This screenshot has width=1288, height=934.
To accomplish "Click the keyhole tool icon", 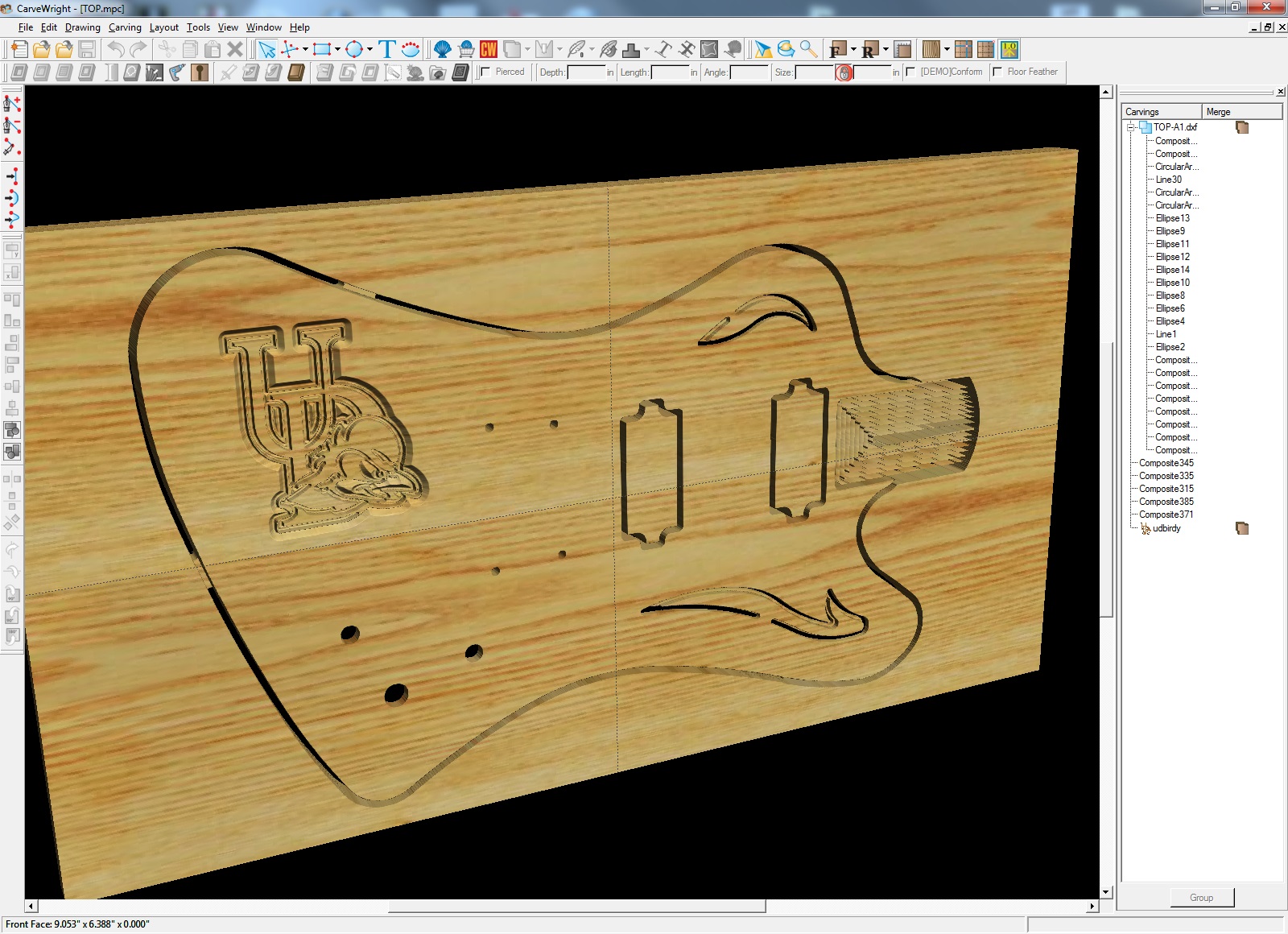I will coord(200,72).
